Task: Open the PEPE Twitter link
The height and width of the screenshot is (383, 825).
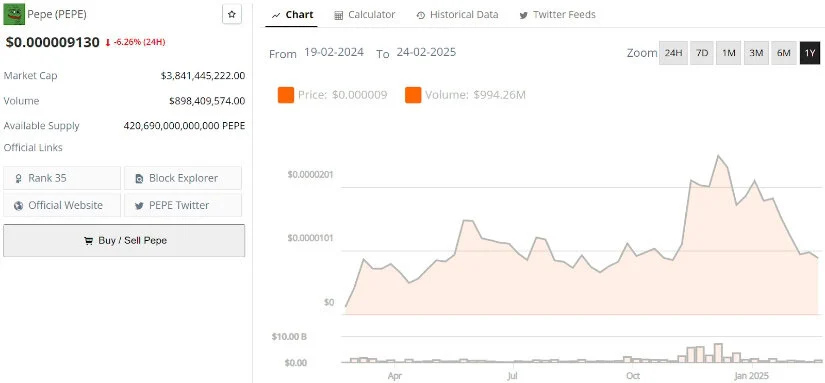Action: click(x=183, y=205)
